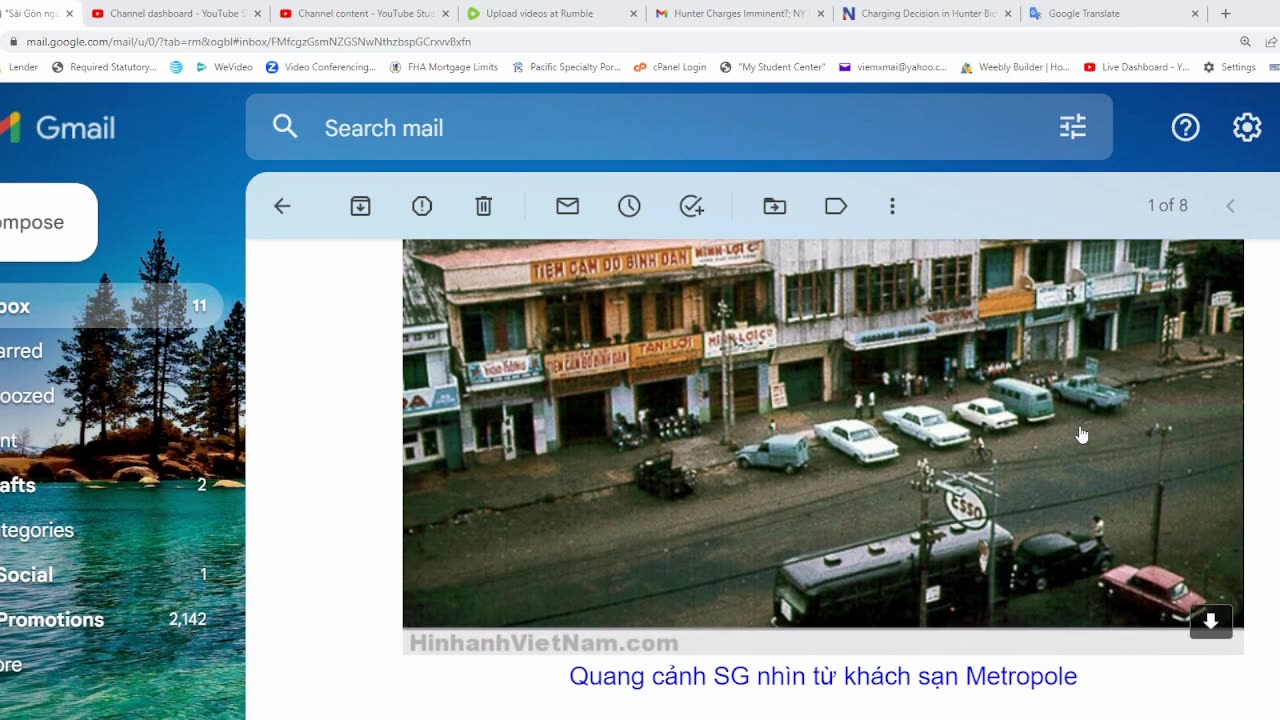Open the Inbox folder
1280x720 pixels.
(110, 306)
